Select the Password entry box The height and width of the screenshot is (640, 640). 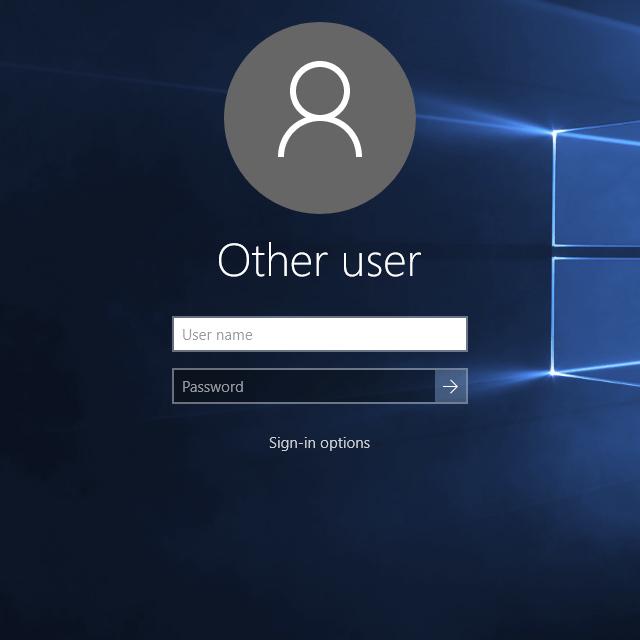point(304,387)
